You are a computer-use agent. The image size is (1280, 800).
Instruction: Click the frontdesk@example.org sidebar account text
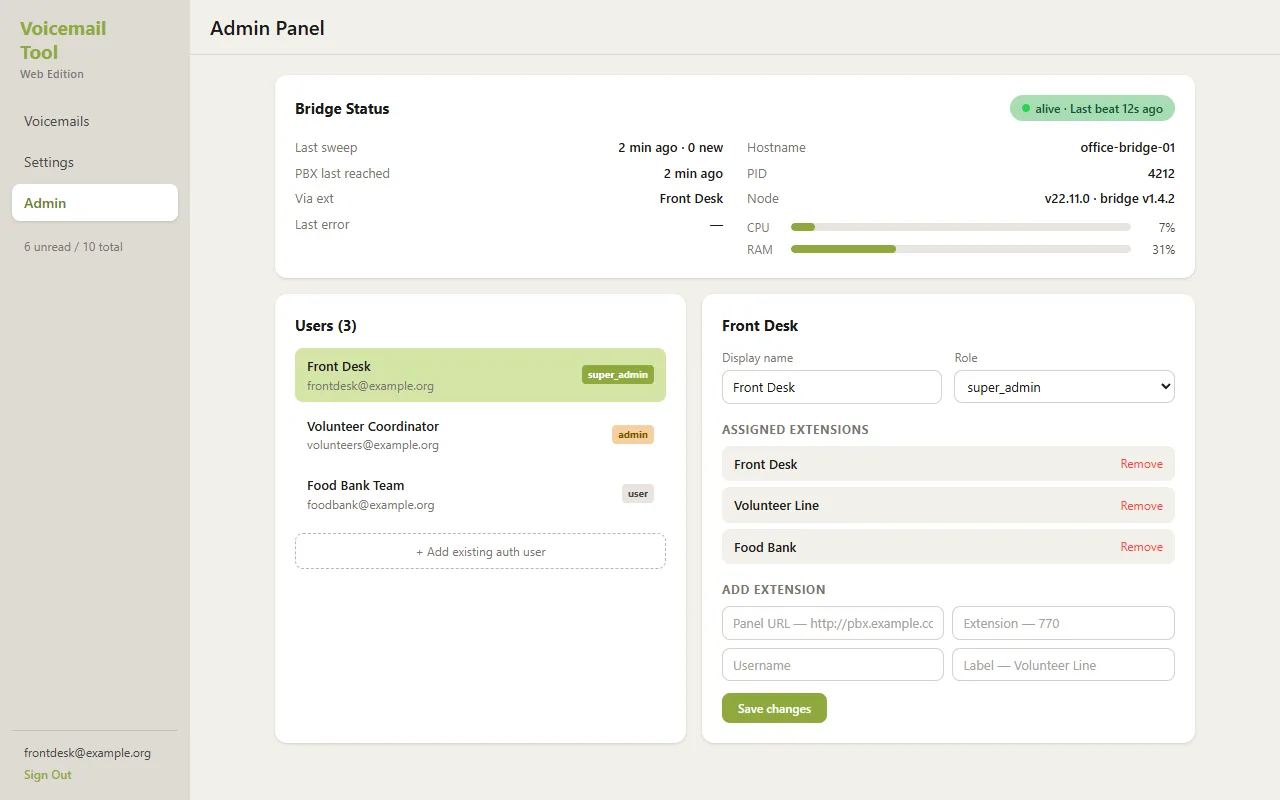(x=87, y=753)
